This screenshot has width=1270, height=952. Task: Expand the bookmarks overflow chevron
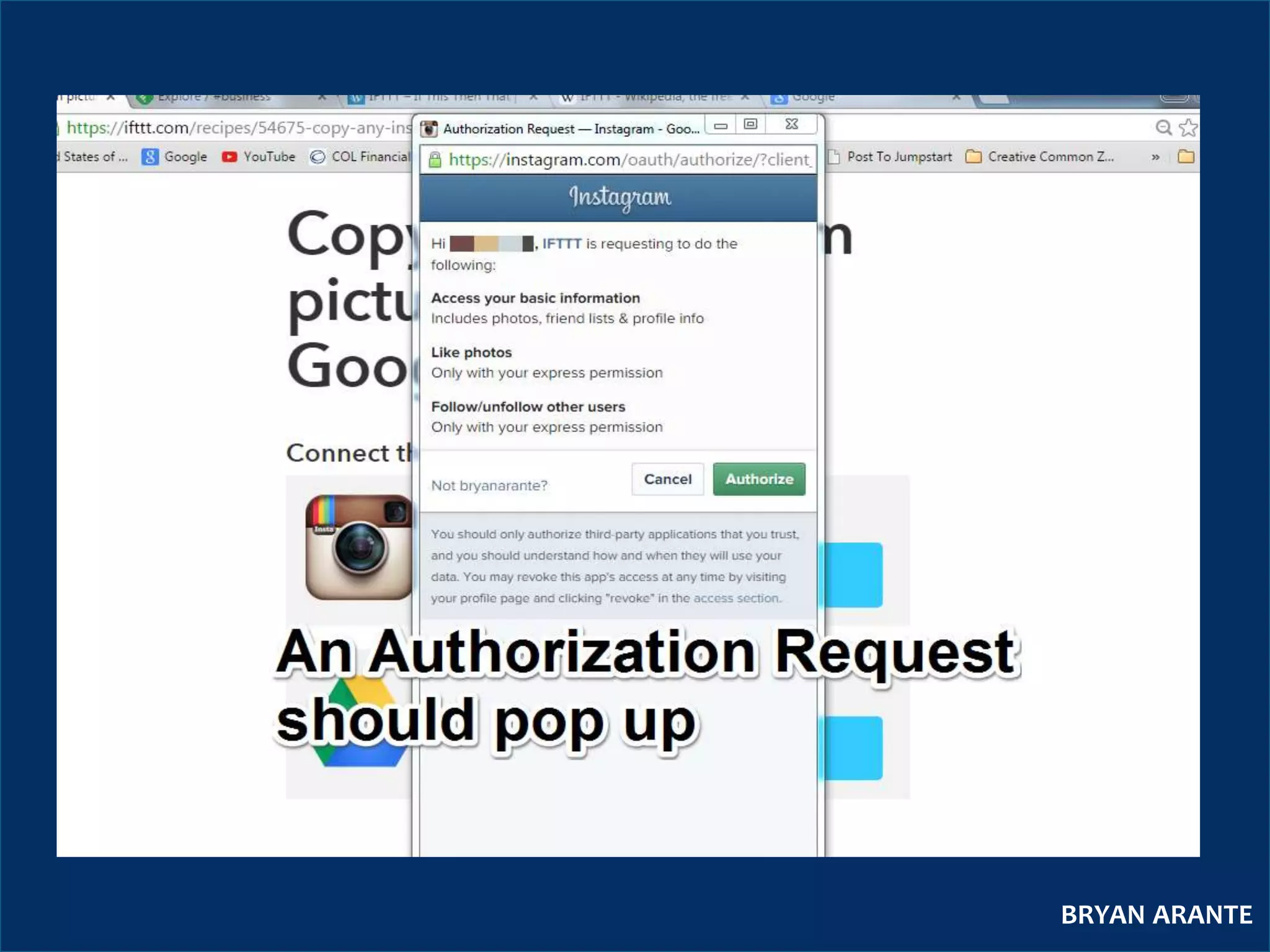1155,157
